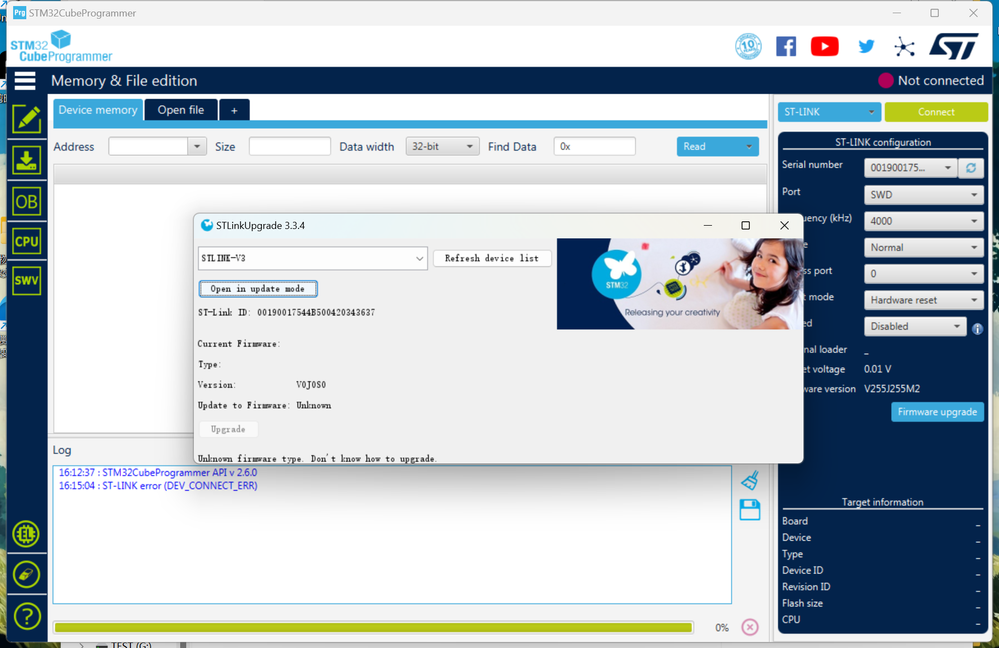Click the STM32 banner image in STLinkUpgrade

pyautogui.click(x=679, y=284)
